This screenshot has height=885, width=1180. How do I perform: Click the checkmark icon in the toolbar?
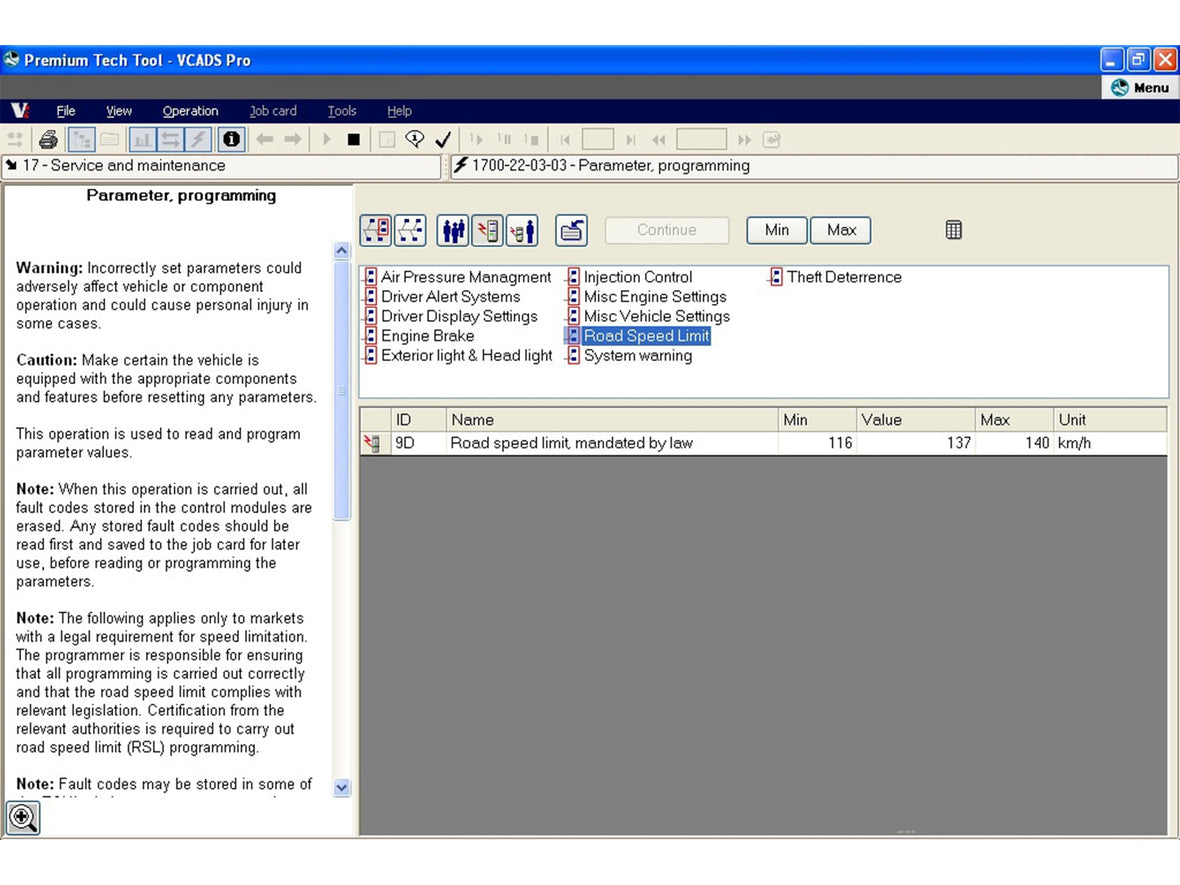tap(443, 139)
